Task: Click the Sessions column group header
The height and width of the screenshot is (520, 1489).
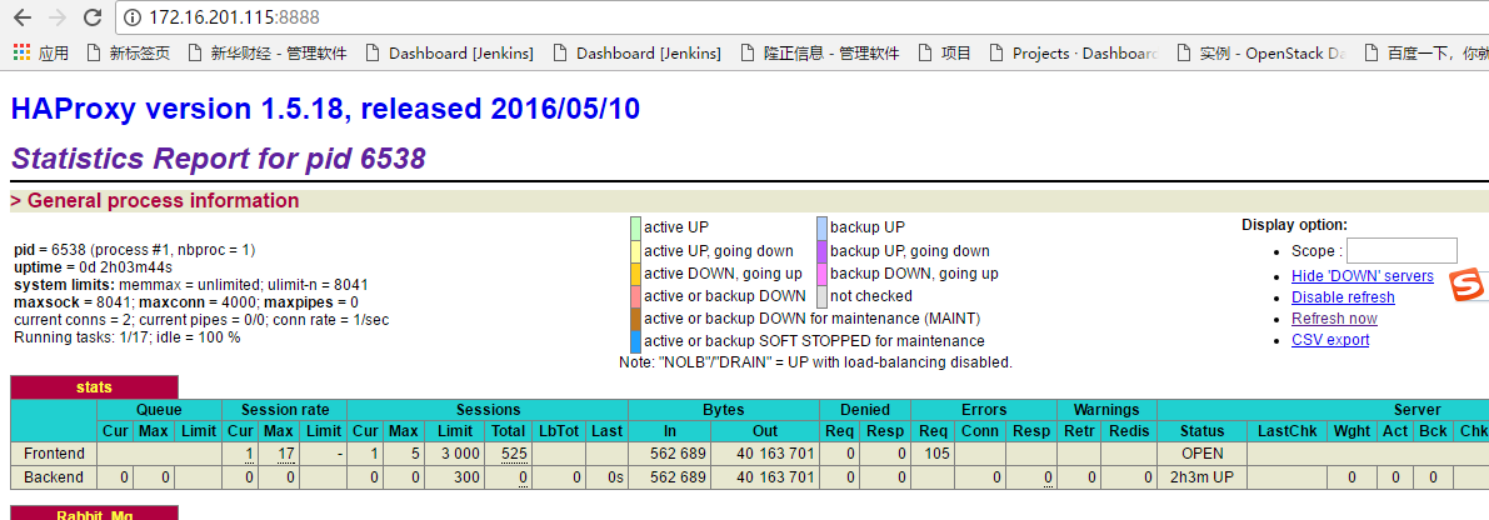Action: point(488,409)
